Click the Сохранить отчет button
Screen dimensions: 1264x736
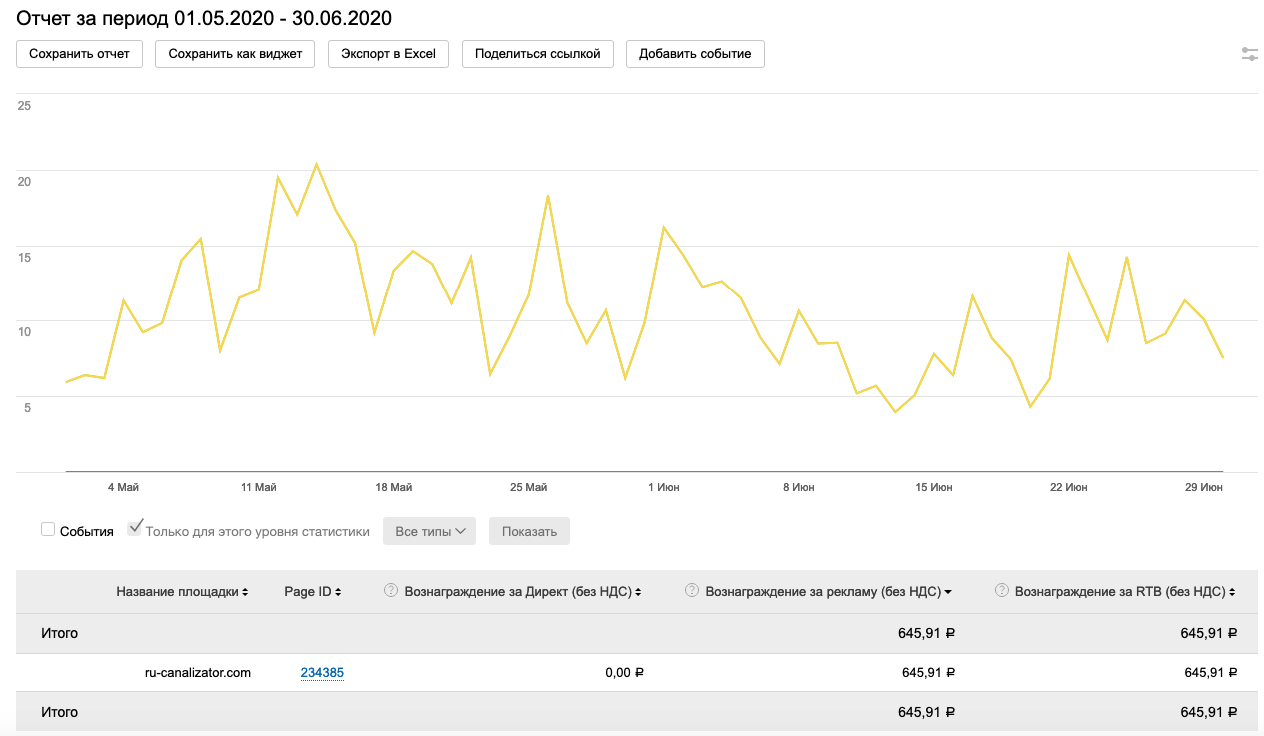coord(80,54)
